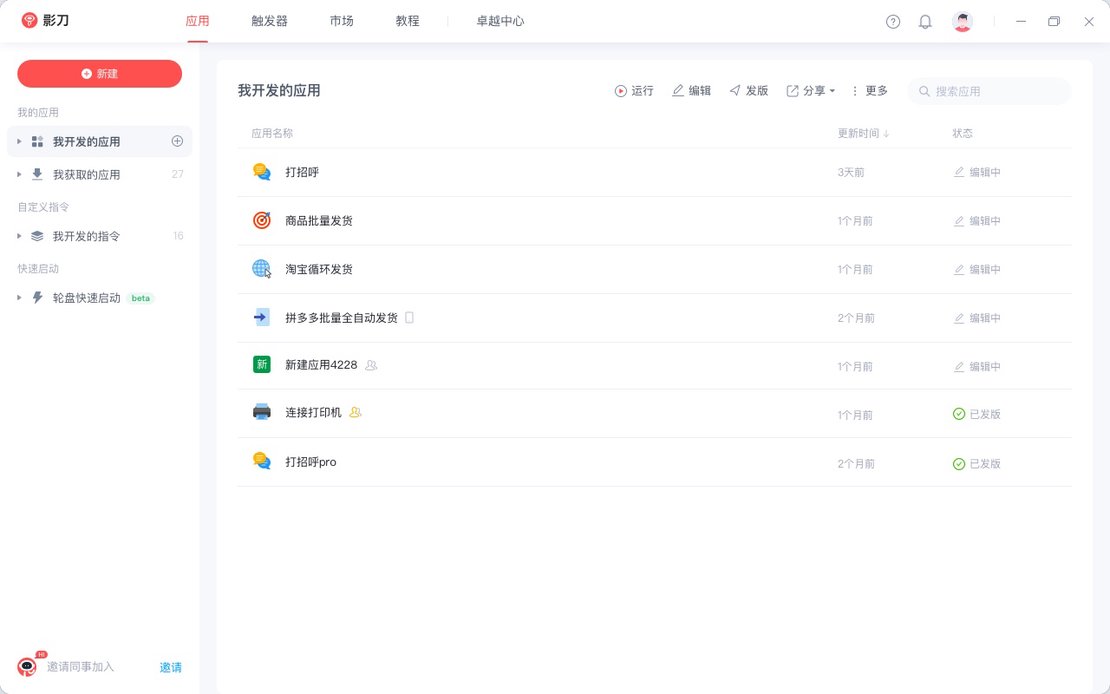Click the target icon for 商品批量发货

tap(262, 220)
